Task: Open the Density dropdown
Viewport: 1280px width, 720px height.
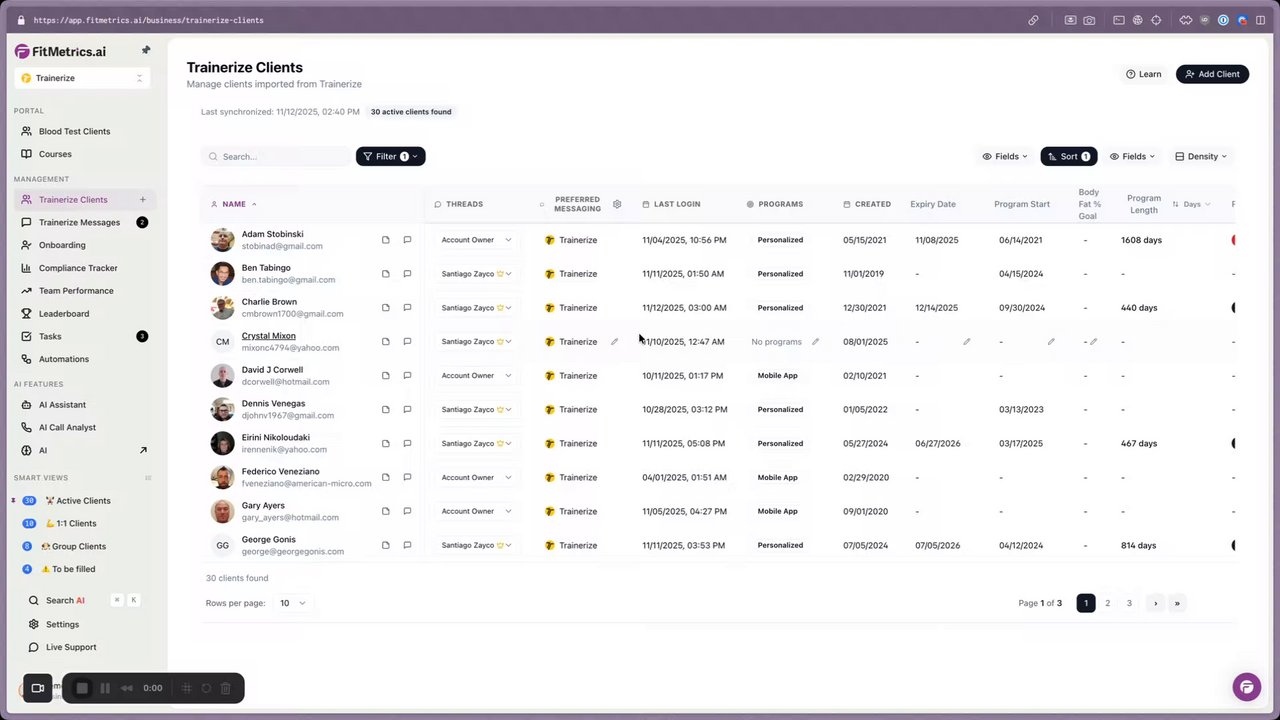Action: [x=1201, y=156]
